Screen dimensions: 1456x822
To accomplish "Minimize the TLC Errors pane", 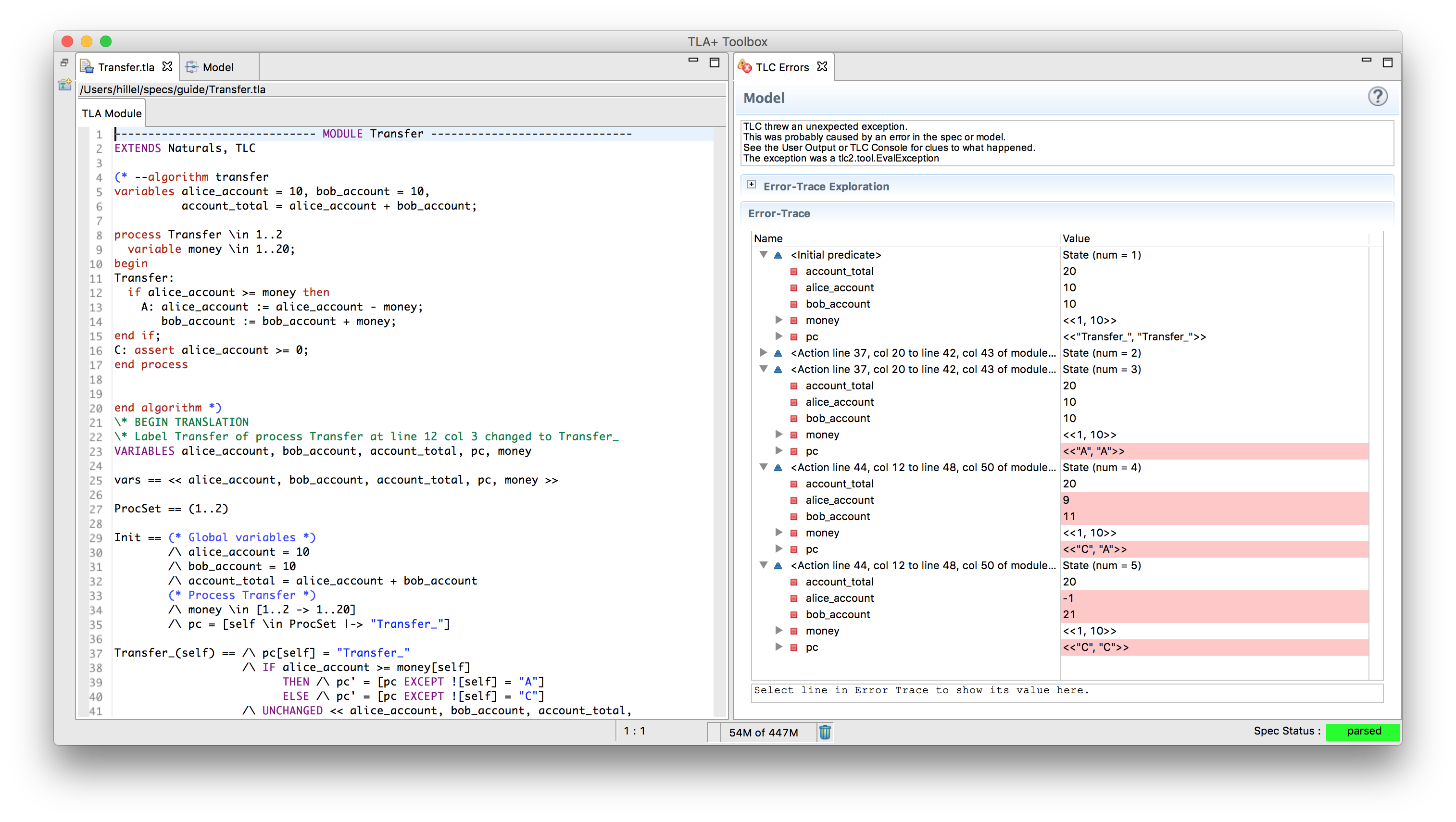I will 1366,60.
